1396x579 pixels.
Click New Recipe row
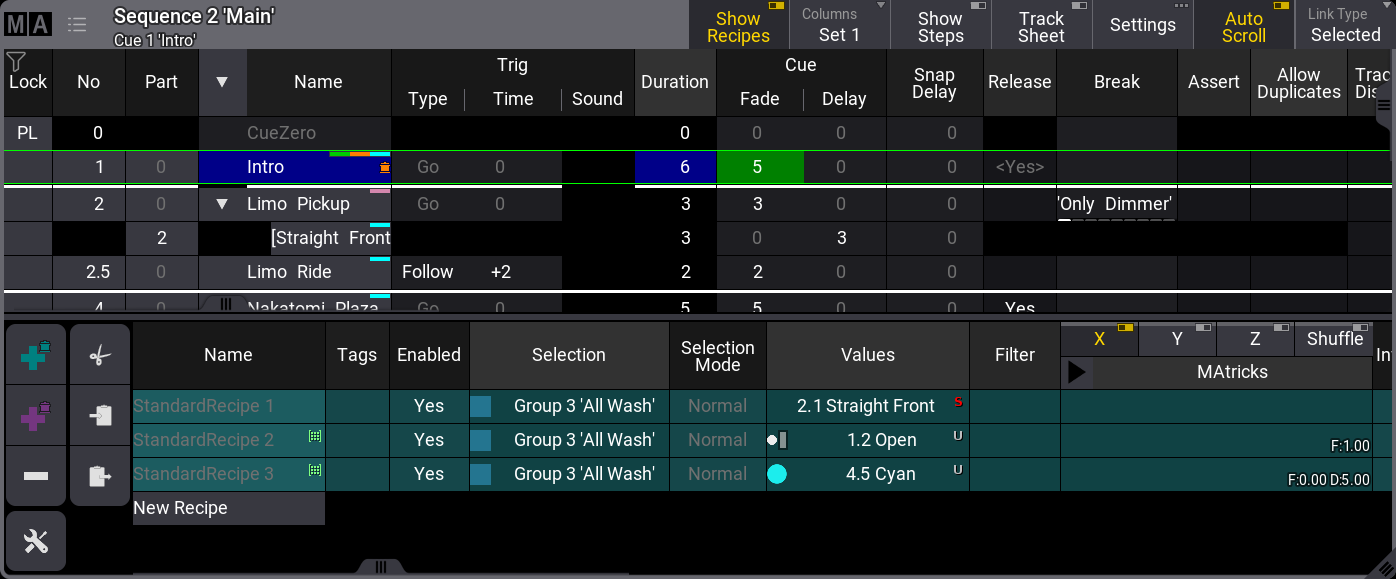[x=229, y=508]
